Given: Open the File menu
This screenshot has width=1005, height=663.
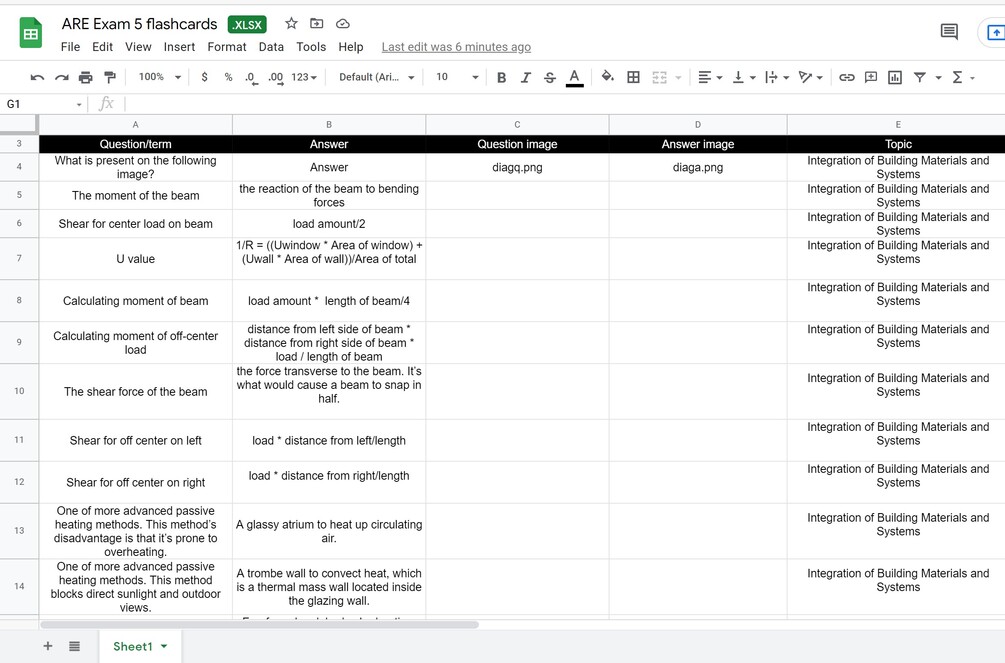Looking at the screenshot, I should click(x=71, y=47).
